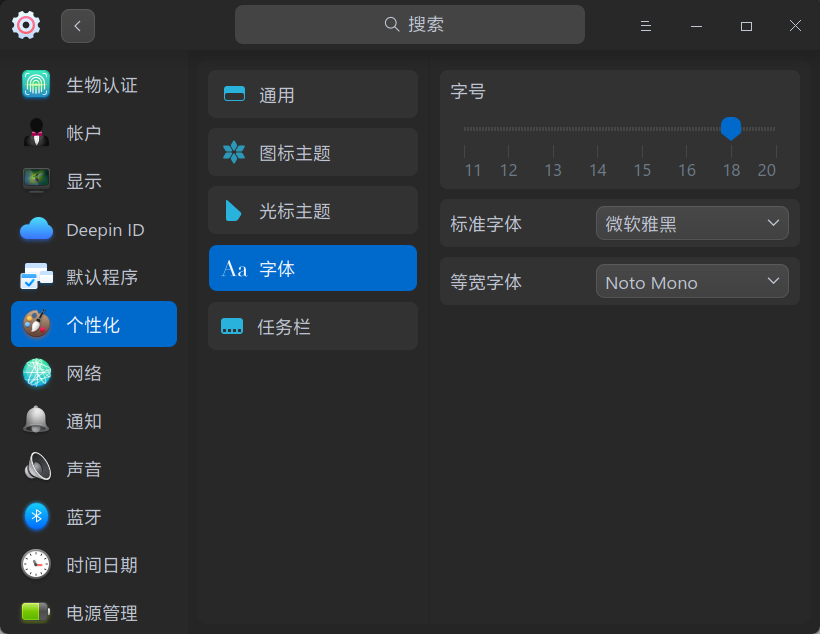This screenshot has width=820, height=634.
Task: Switch to the 任务栏 taskbar section
Action: click(313, 326)
